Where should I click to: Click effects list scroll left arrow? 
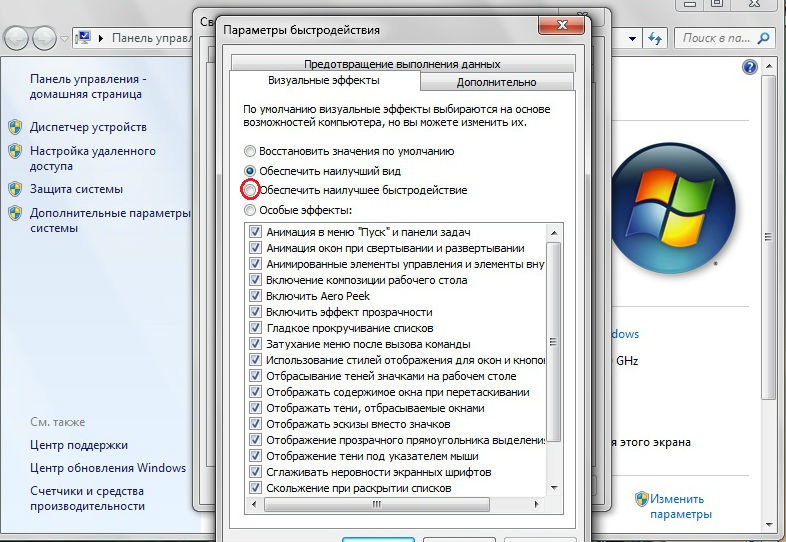point(254,504)
